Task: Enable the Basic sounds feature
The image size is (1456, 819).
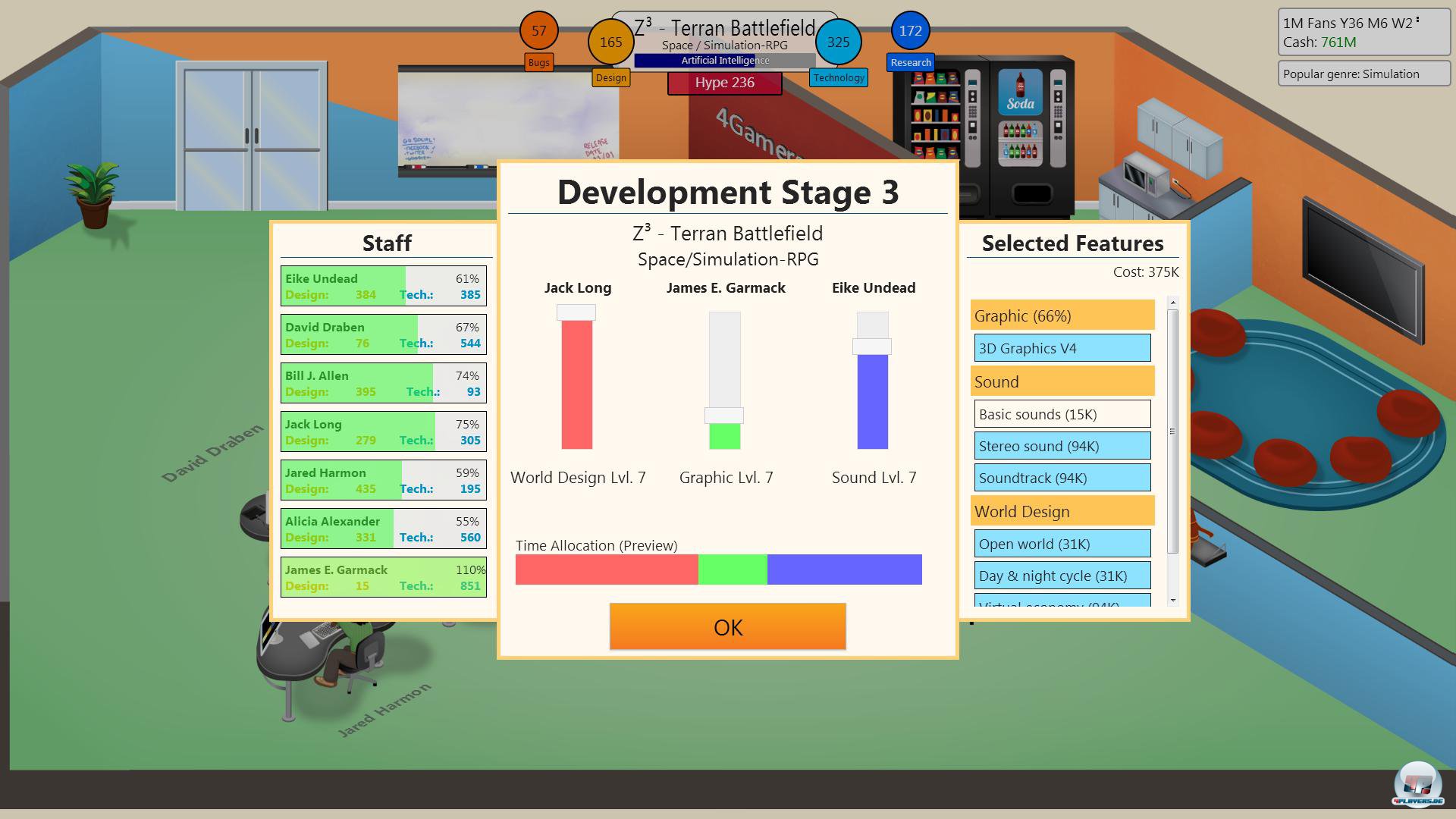Action: [x=1062, y=415]
